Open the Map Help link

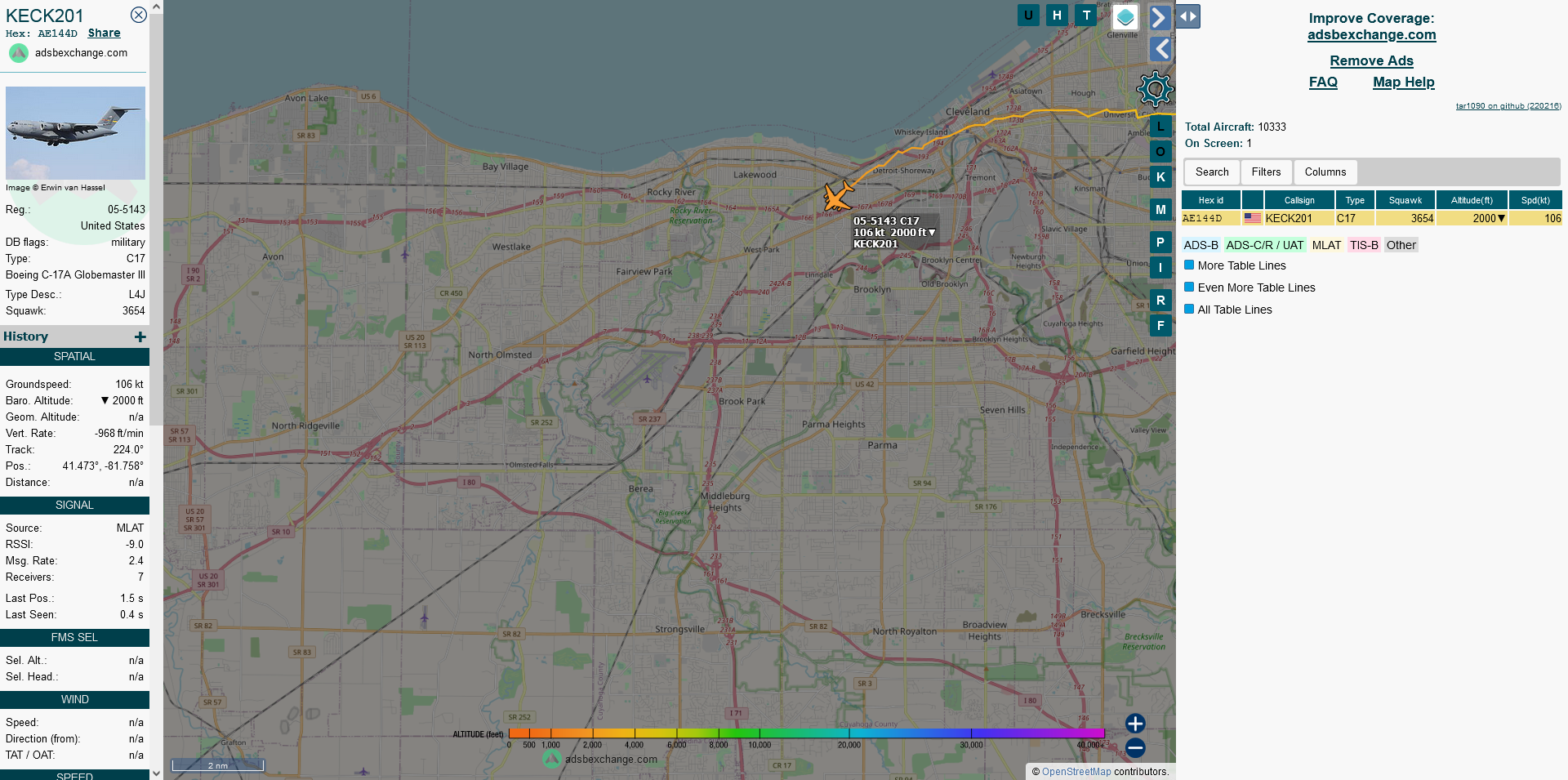(x=1403, y=82)
